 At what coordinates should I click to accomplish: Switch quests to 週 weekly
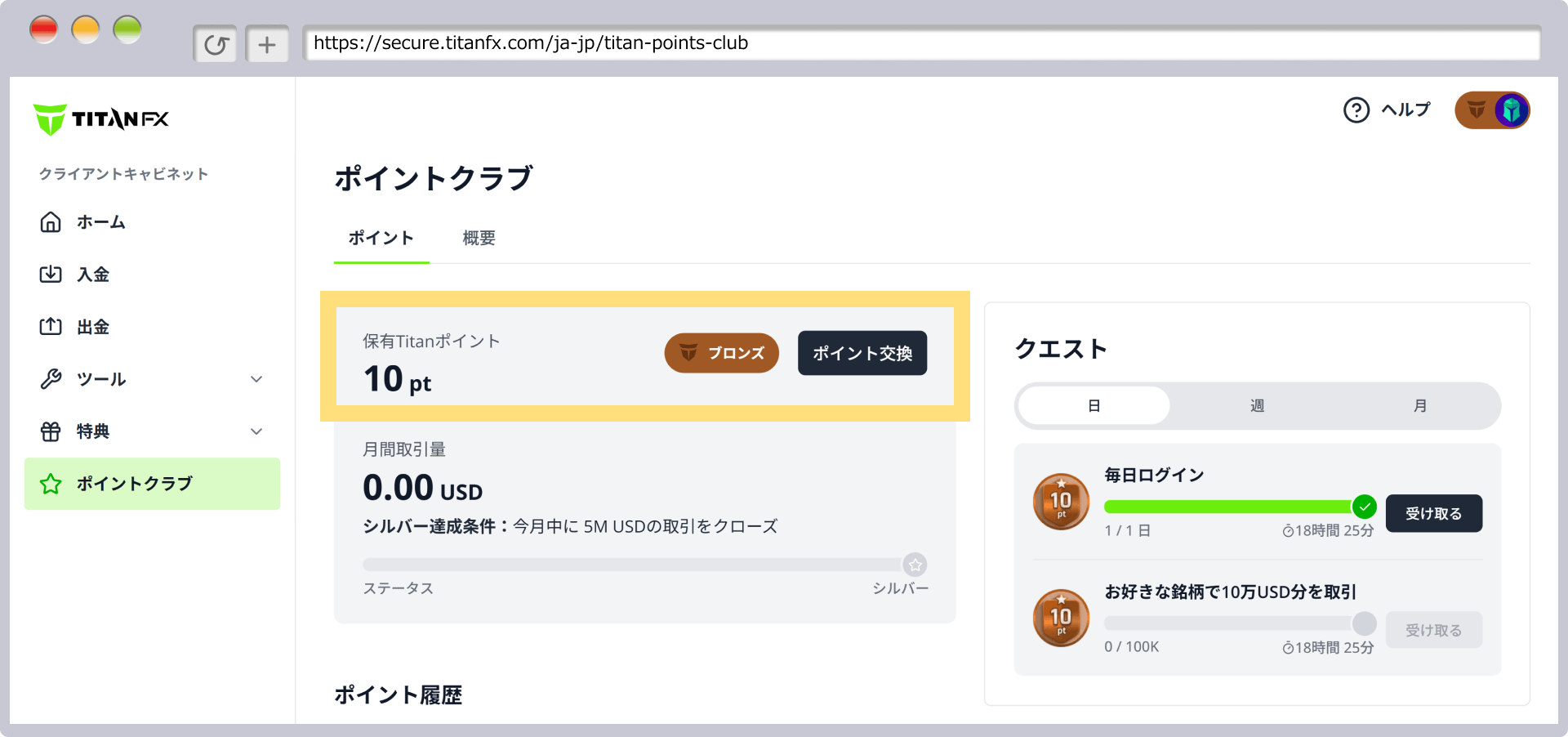(x=1257, y=406)
